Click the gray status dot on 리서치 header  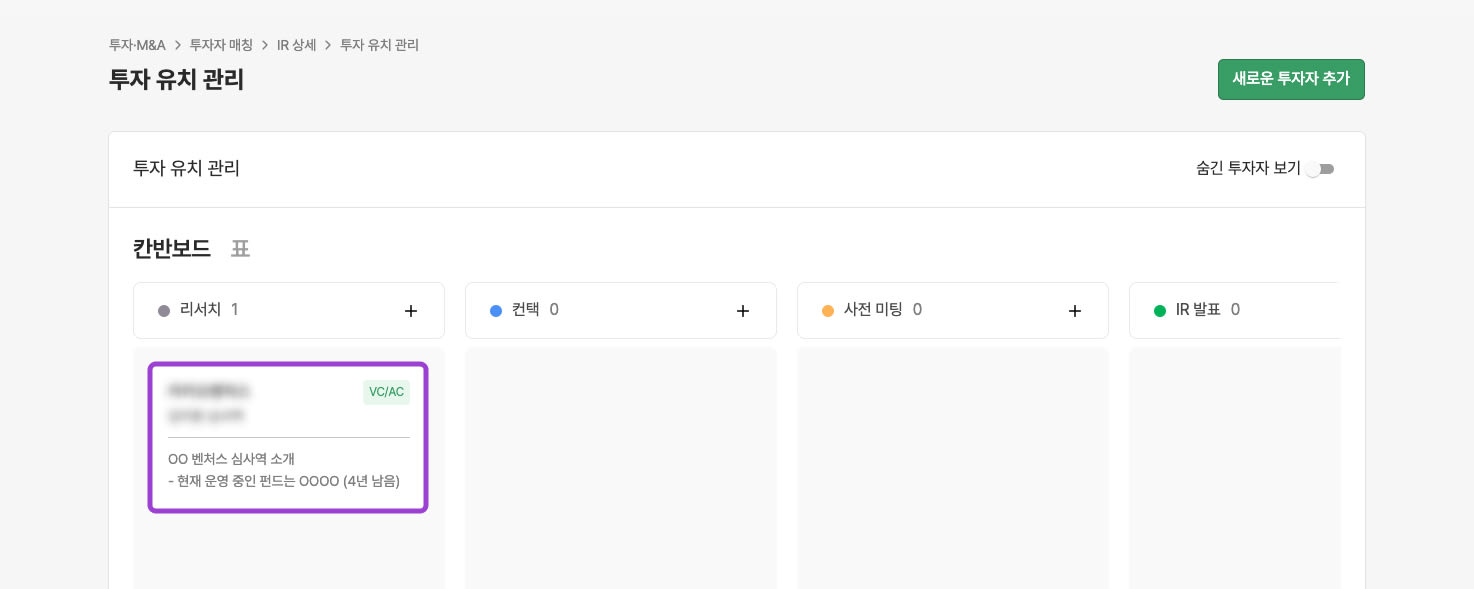[x=164, y=310]
